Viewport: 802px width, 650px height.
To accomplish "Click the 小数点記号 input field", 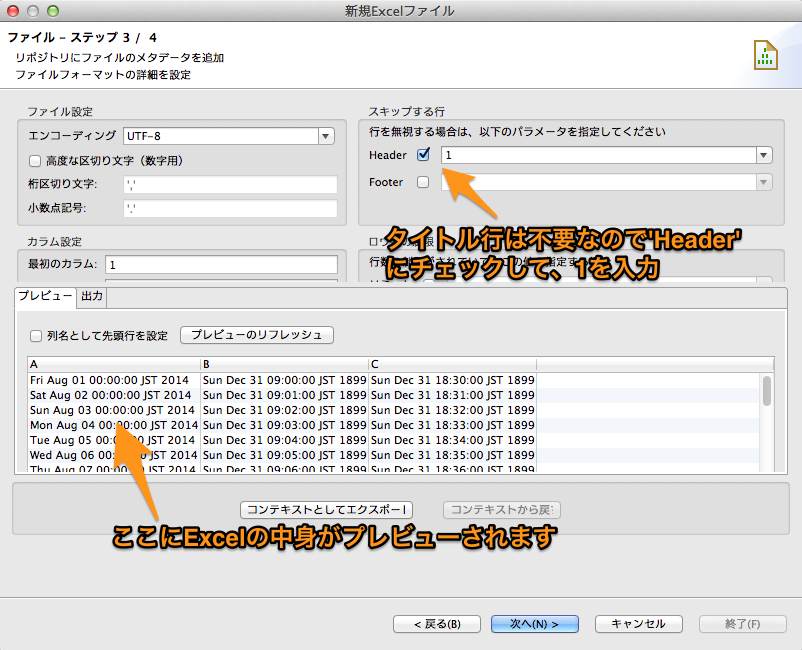I will pyautogui.click(x=230, y=208).
